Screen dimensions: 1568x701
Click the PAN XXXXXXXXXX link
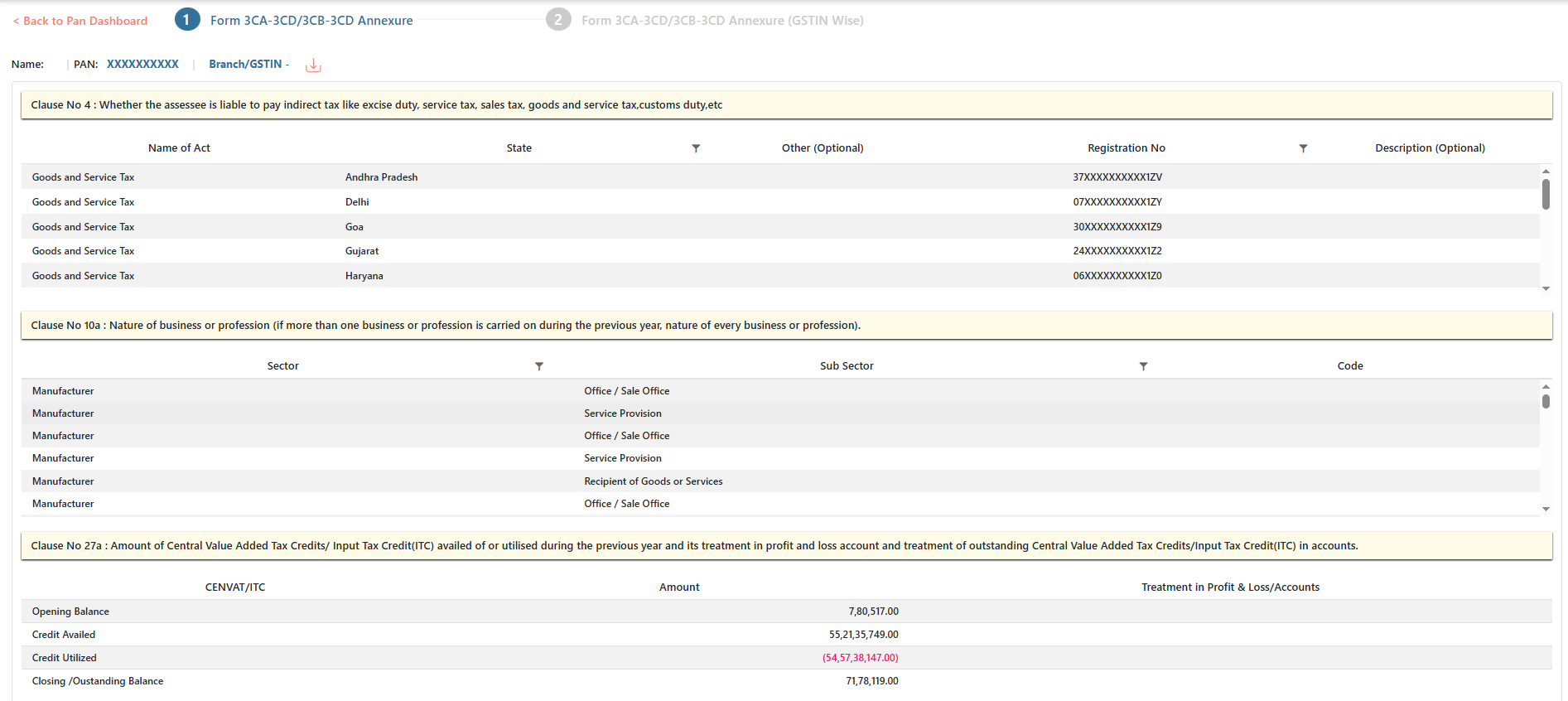pyautogui.click(x=142, y=64)
